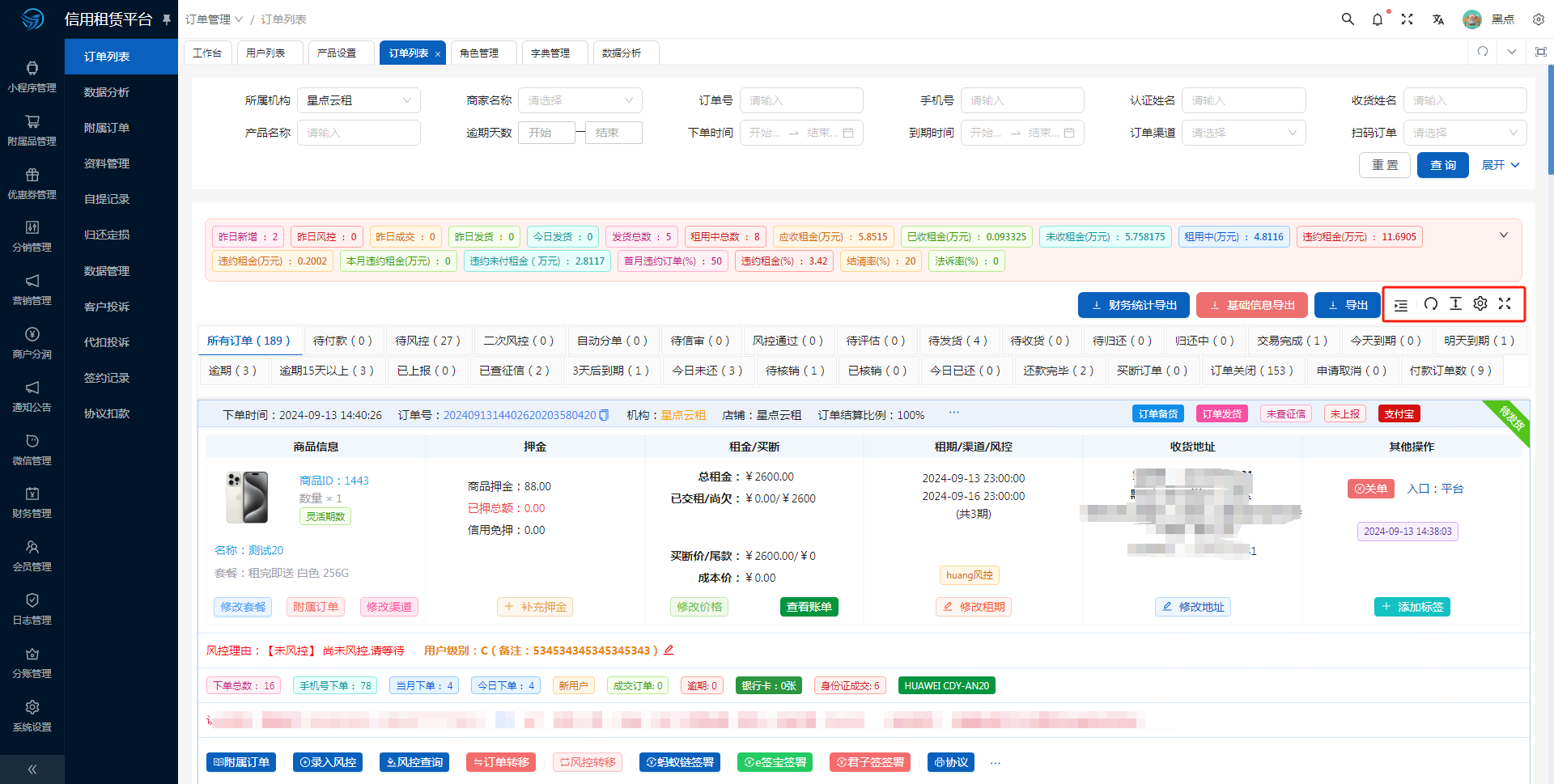Open 商户分润 in the left rail
The image size is (1554, 784).
pyautogui.click(x=32, y=344)
